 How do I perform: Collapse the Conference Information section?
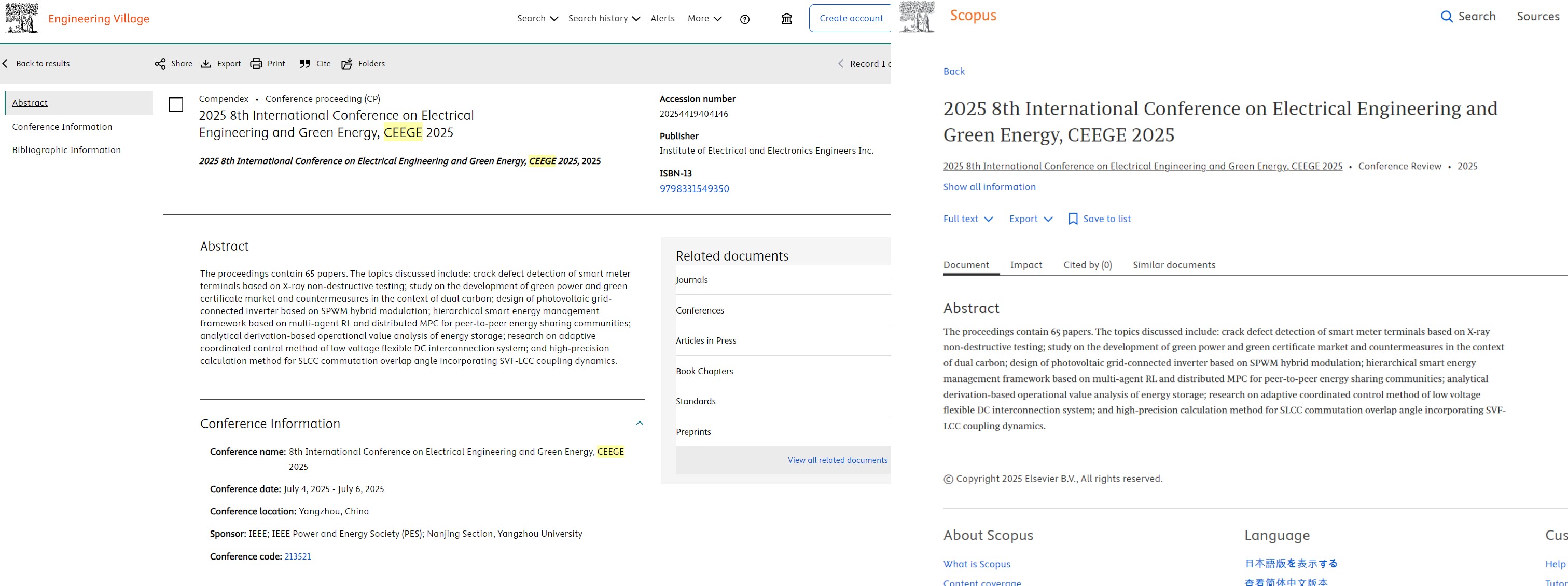(x=639, y=424)
